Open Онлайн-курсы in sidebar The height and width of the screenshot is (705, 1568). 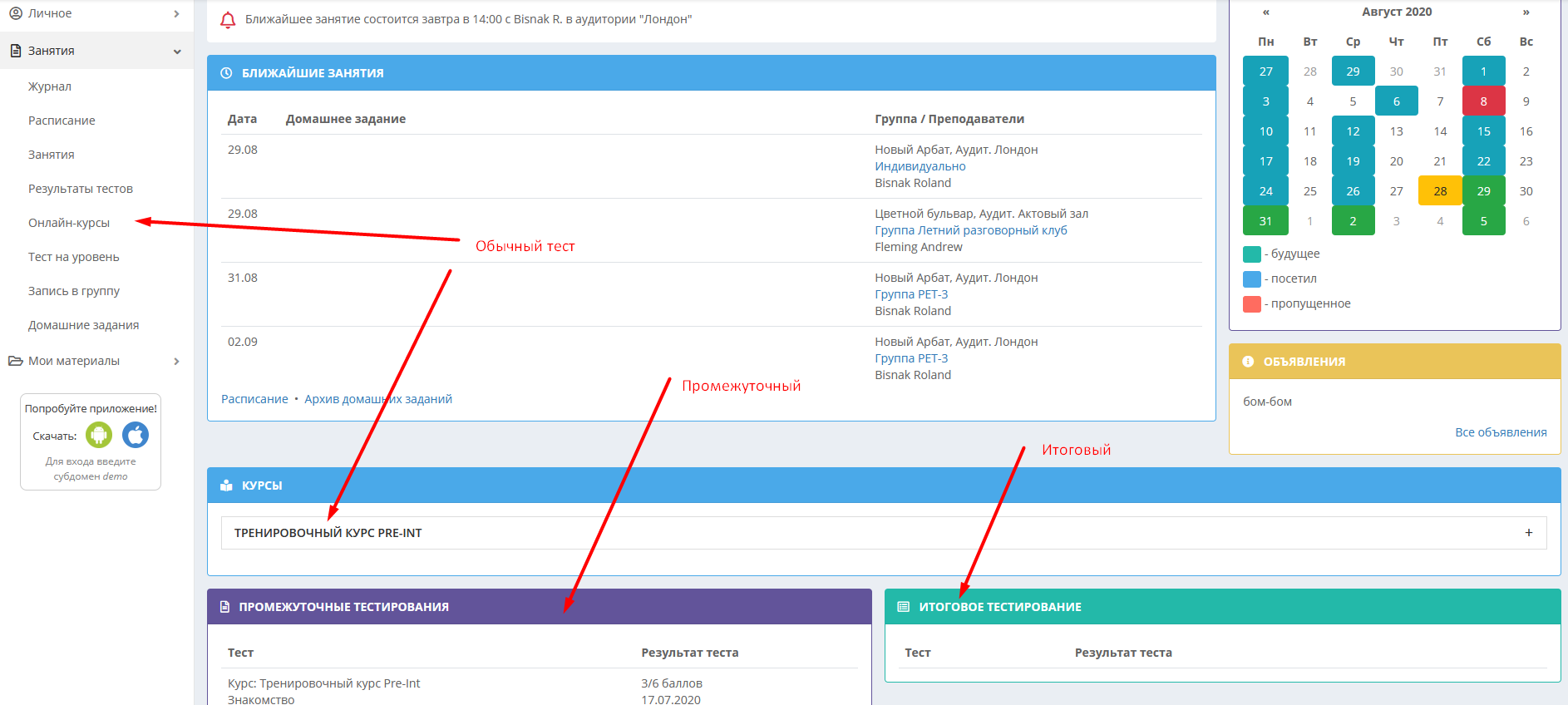tap(69, 223)
